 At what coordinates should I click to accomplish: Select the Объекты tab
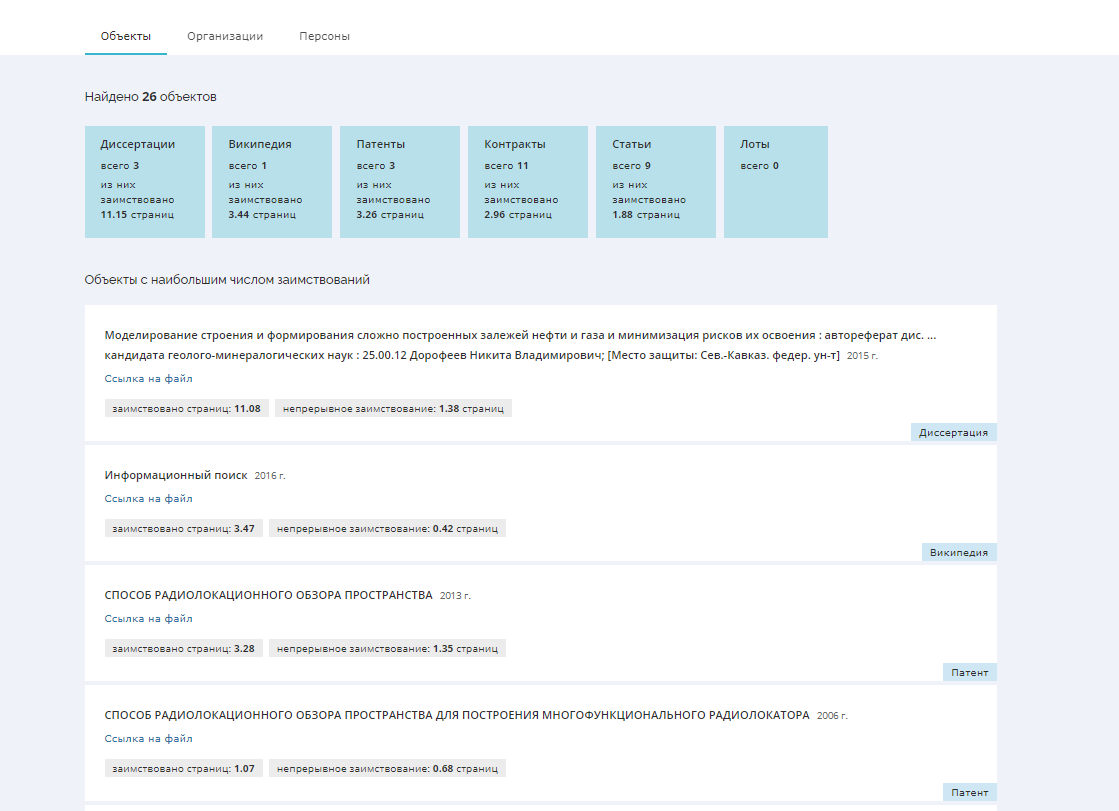pyautogui.click(x=126, y=36)
